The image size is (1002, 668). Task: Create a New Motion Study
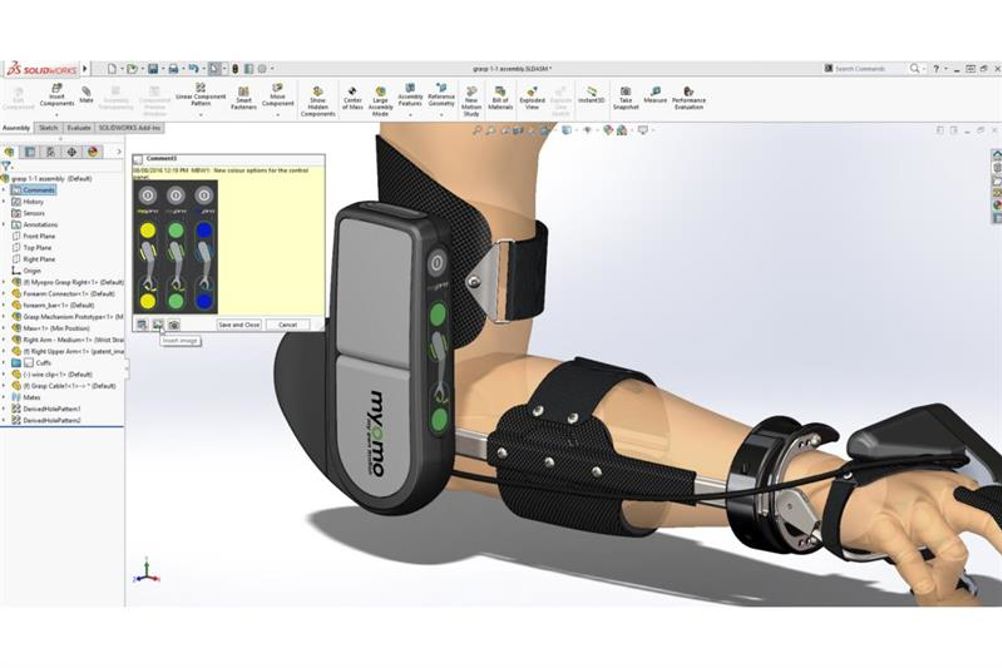tap(471, 102)
